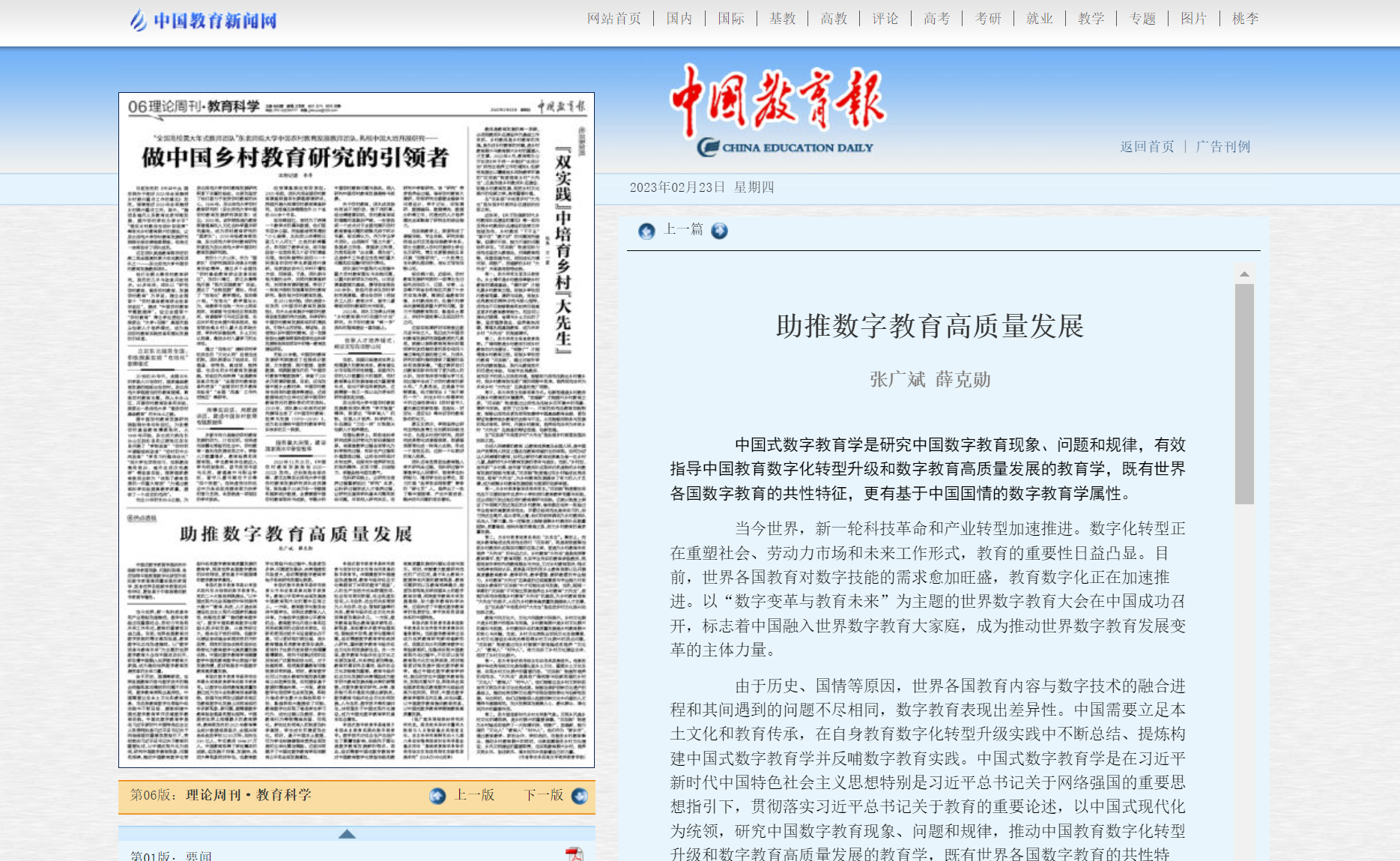Open the 做中国乡村教育研究的引领者 article on page image
1400x861 pixels.
[x=295, y=157]
